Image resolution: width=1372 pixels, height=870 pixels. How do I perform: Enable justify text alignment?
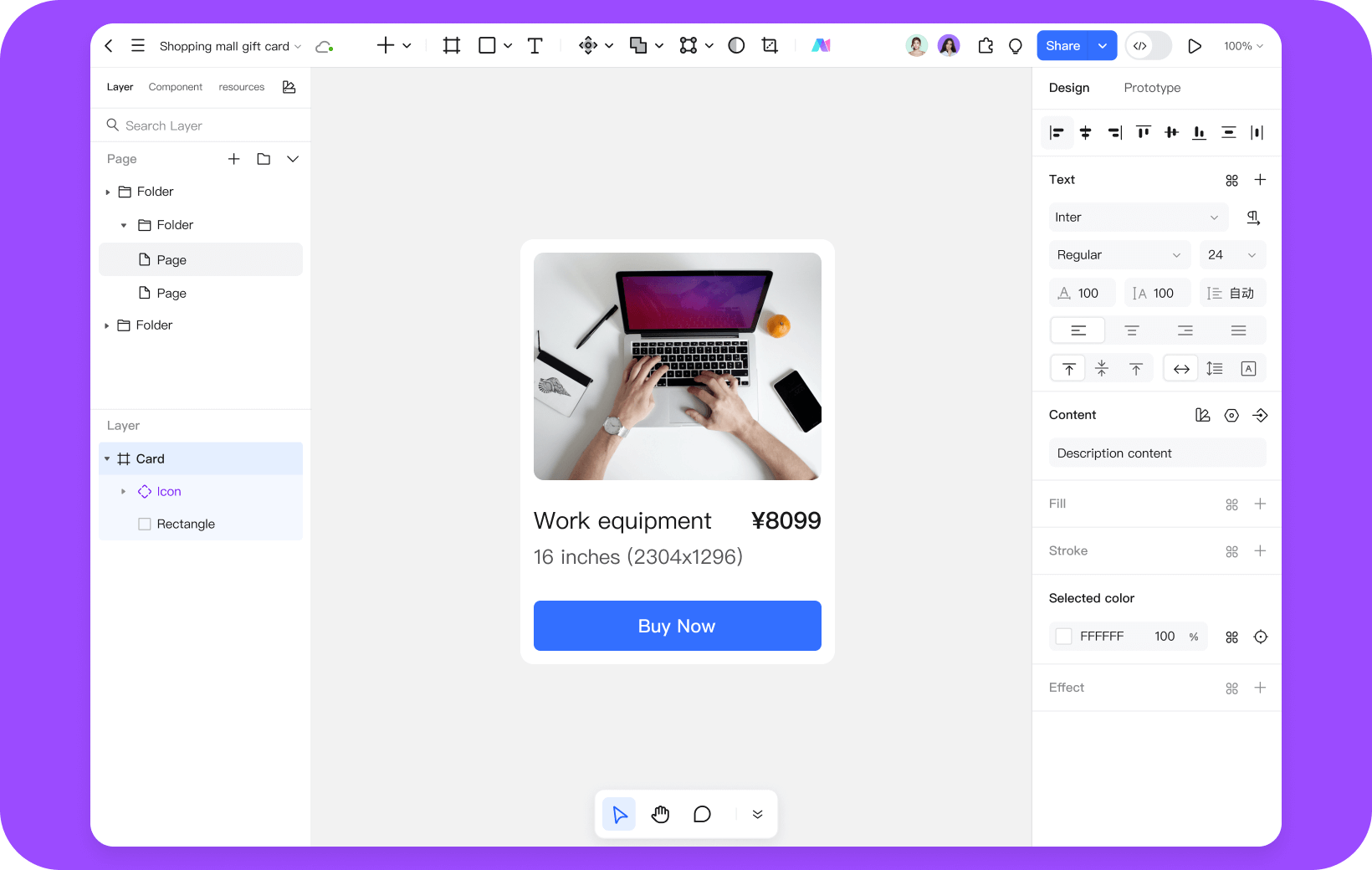1238,330
